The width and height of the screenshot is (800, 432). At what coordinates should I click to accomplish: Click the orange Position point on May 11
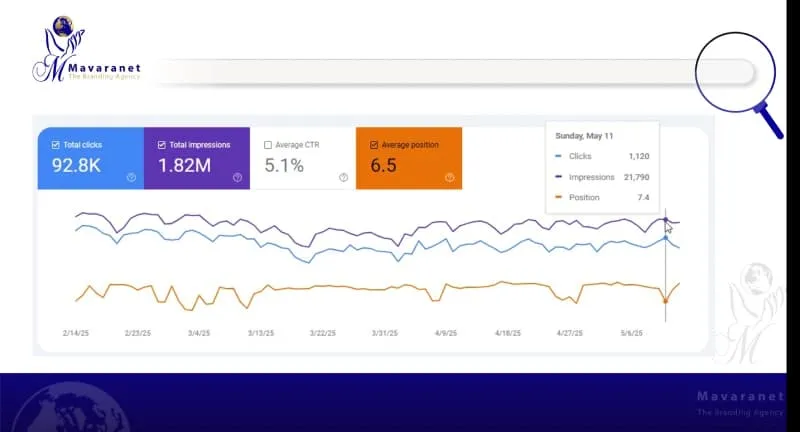pyautogui.click(x=666, y=299)
